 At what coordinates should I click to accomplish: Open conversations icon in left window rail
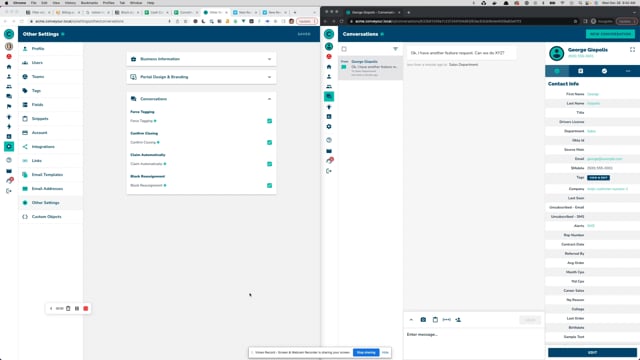click(x=9, y=96)
